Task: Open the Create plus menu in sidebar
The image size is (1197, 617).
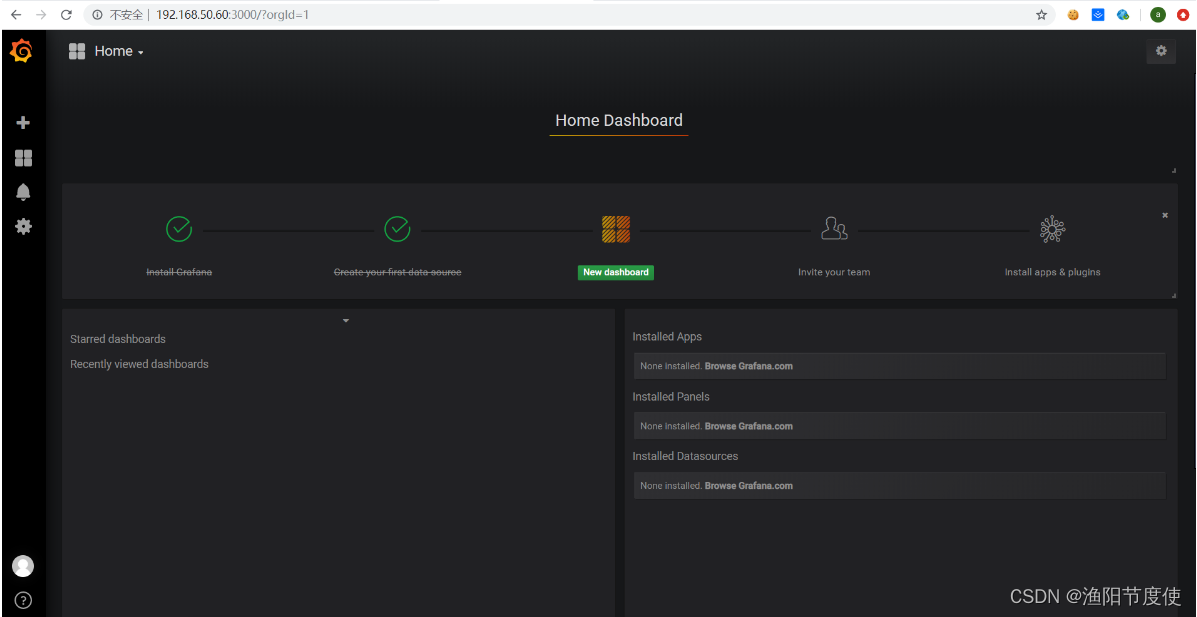Action: click(23, 122)
